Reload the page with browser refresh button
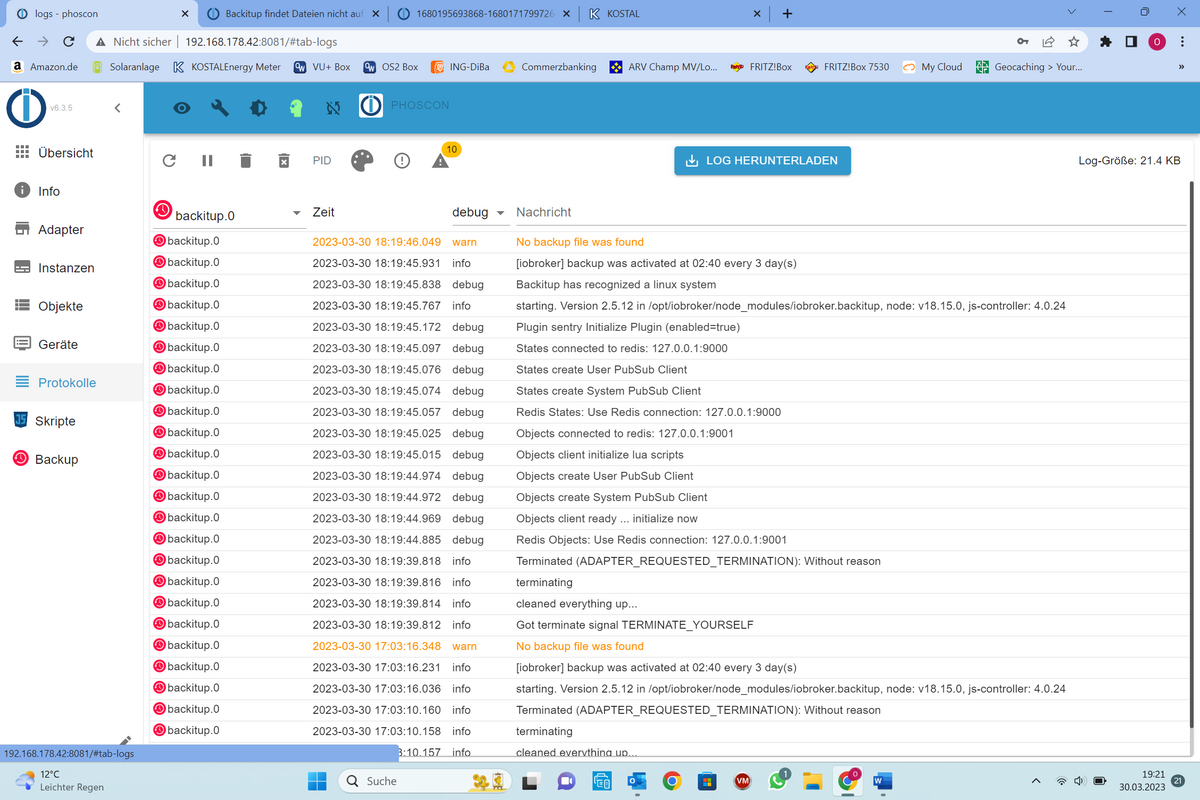This screenshot has height=800, width=1200. pos(68,42)
